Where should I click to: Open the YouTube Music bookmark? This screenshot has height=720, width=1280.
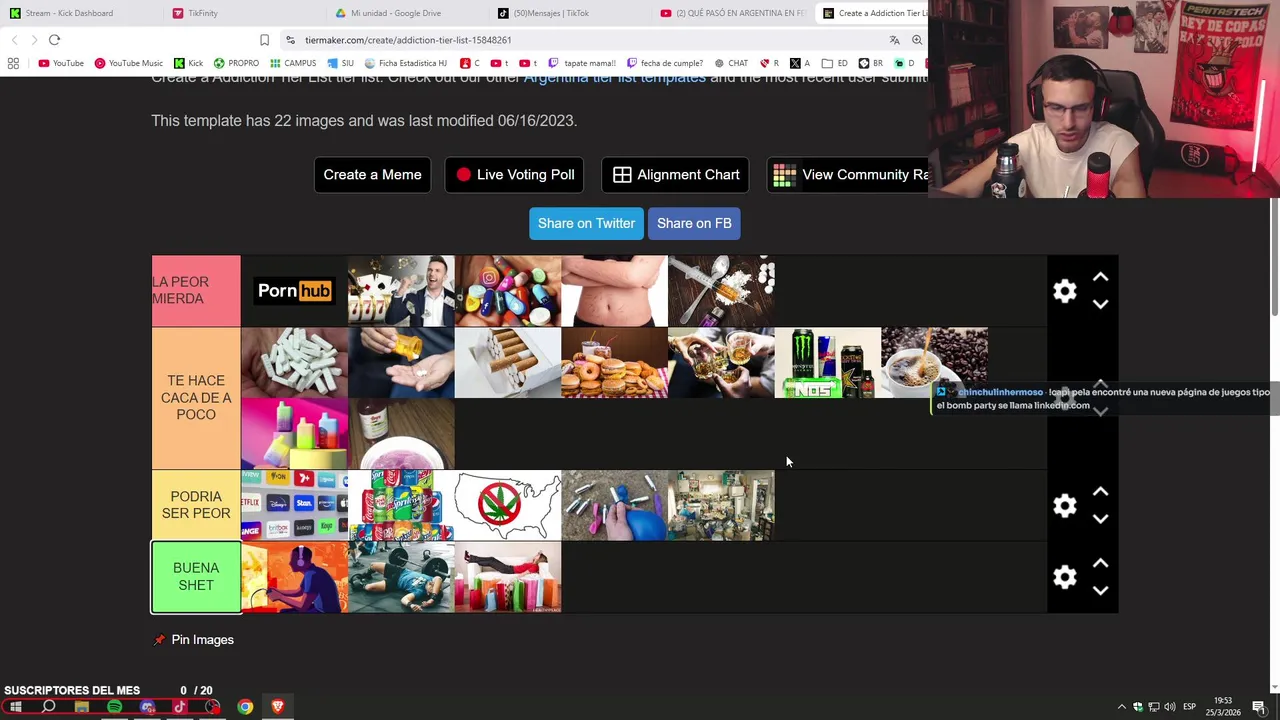[128, 63]
